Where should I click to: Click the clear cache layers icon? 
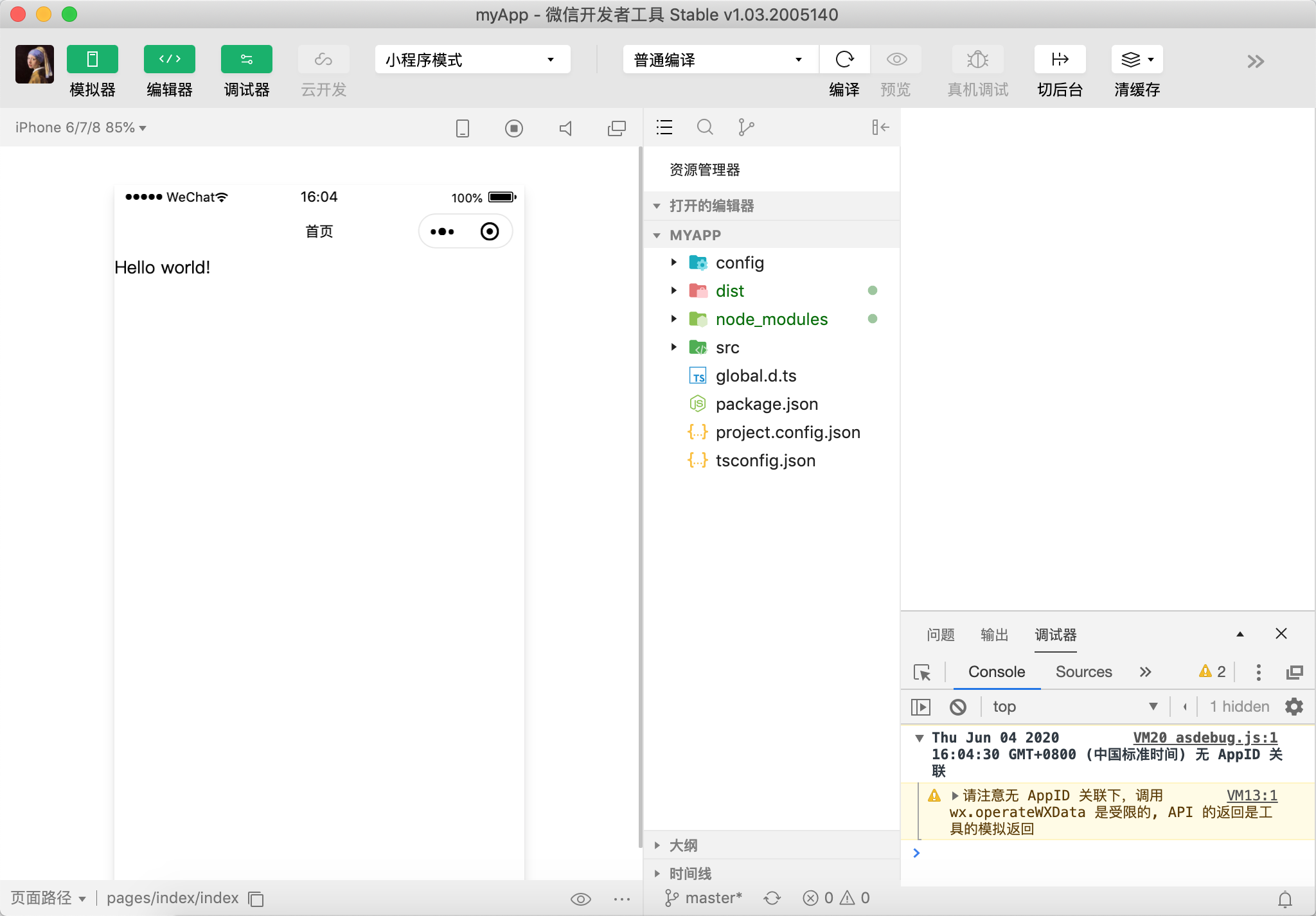[1131, 60]
